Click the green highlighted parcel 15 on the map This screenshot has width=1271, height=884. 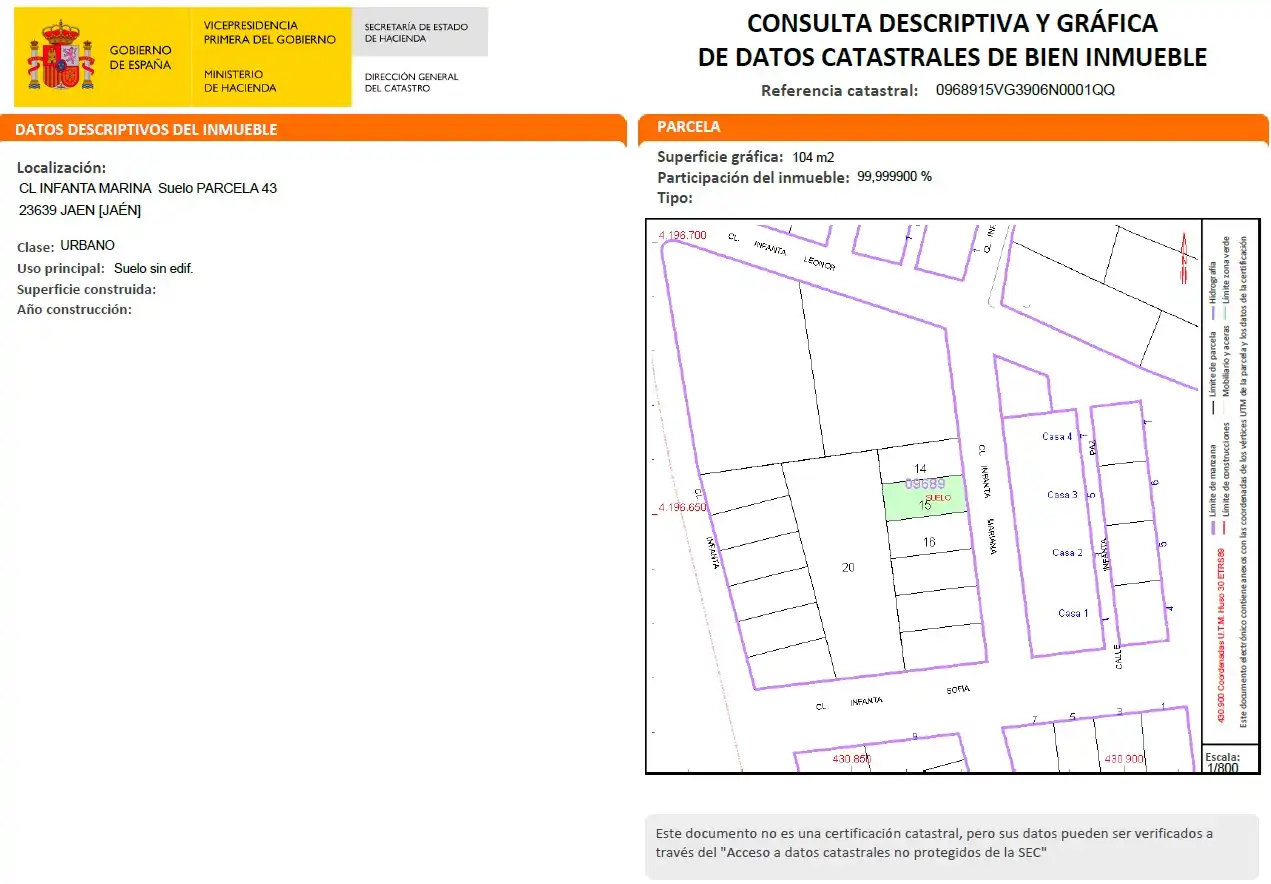pos(925,498)
